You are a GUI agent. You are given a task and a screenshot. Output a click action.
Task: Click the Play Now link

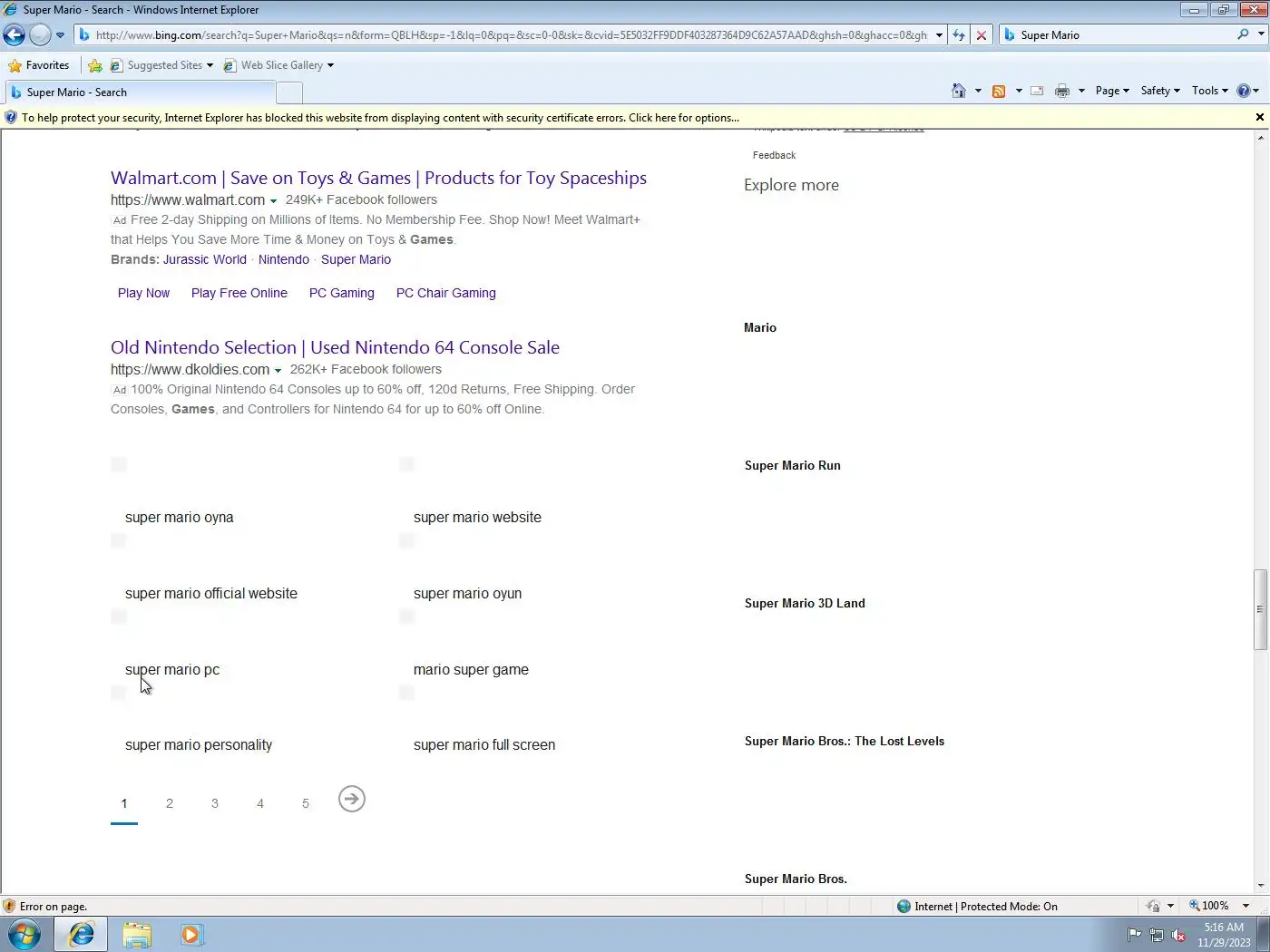point(143,293)
